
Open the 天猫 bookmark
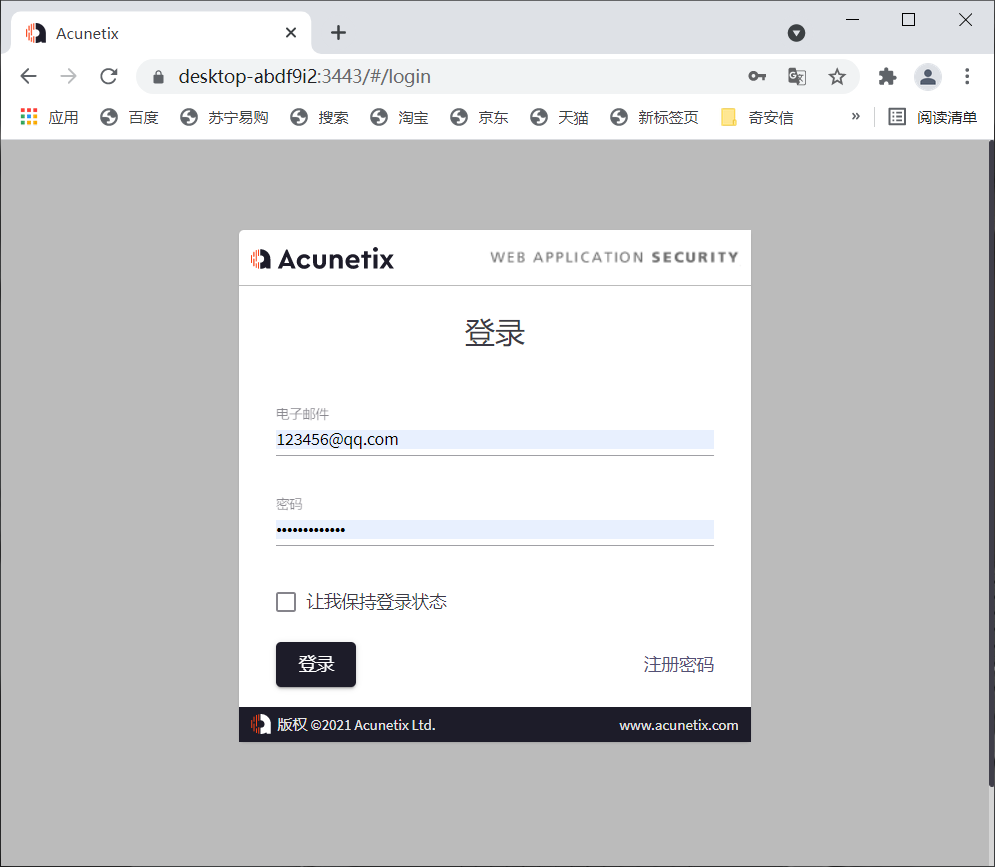click(559, 117)
